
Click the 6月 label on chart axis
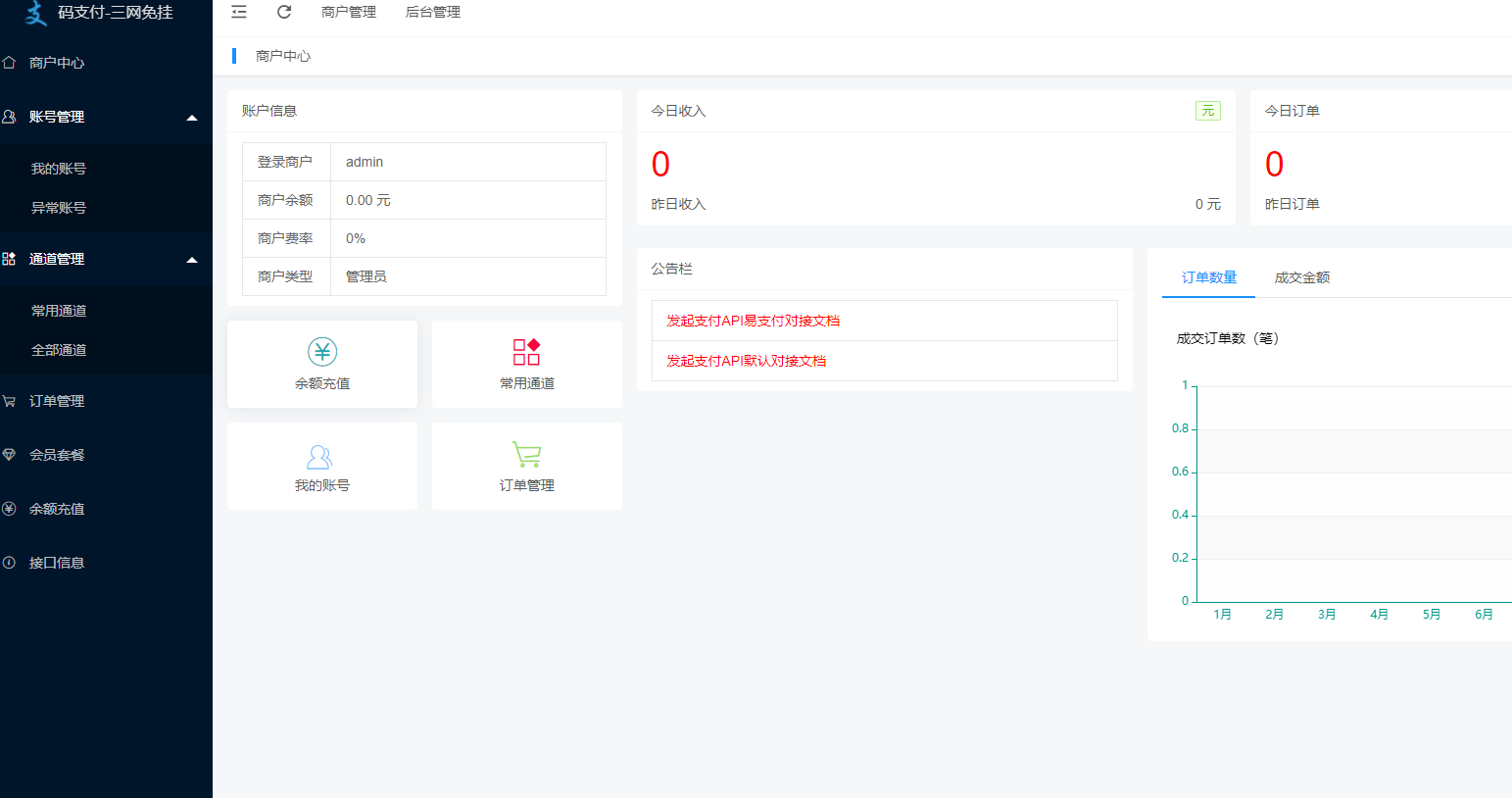[1485, 615]
